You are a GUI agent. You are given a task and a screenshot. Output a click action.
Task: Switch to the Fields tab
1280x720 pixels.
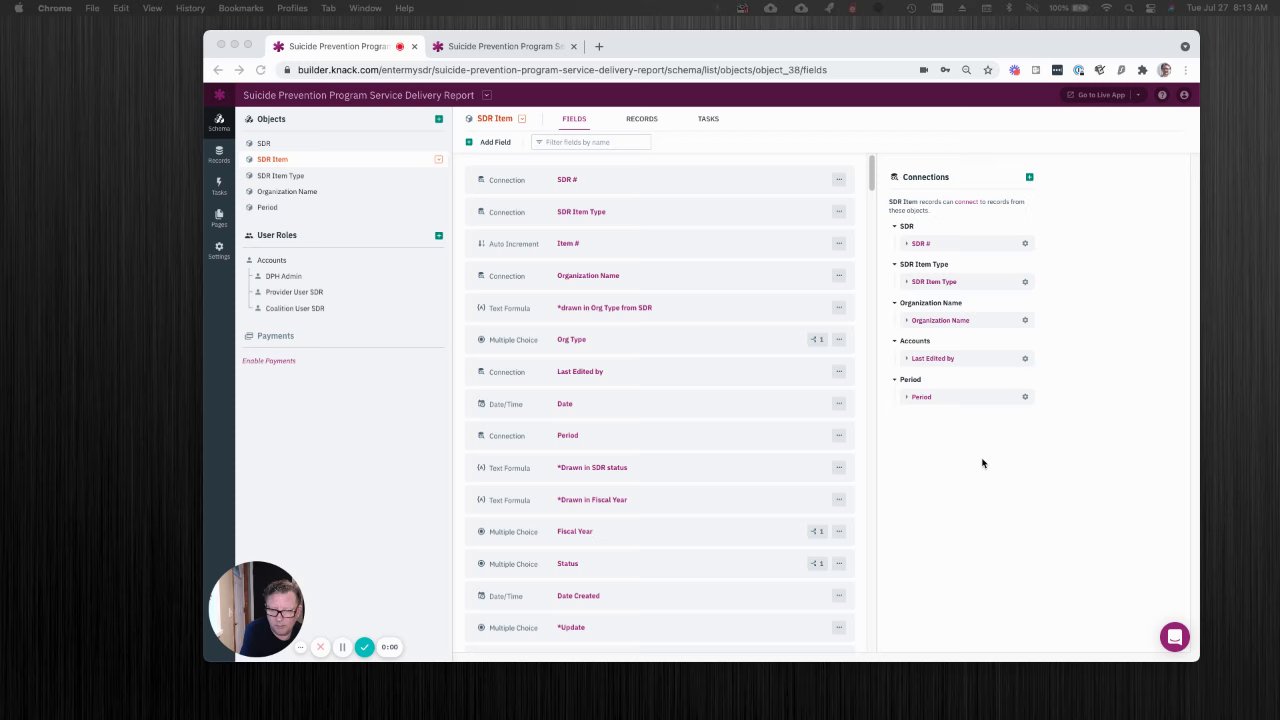[574, 119]
